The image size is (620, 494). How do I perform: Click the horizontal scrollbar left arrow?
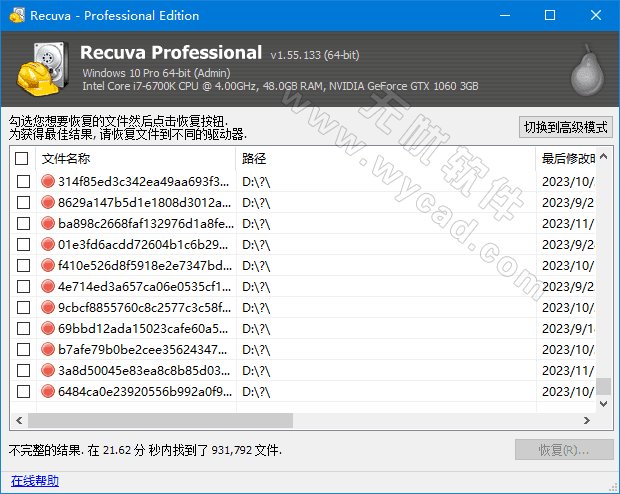(x=19, y=420)
